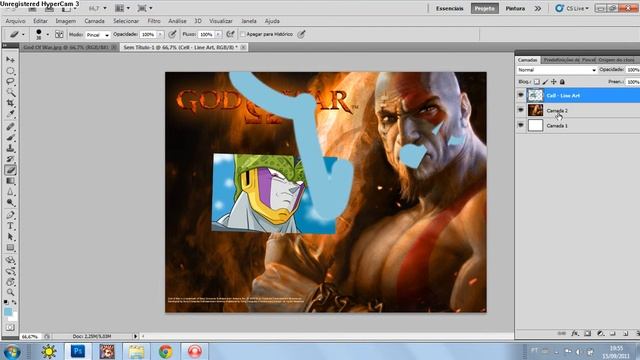Select the Rectangle shape tool
The height and width of the screenshot is (360, 640).
(x=10, y=248)
